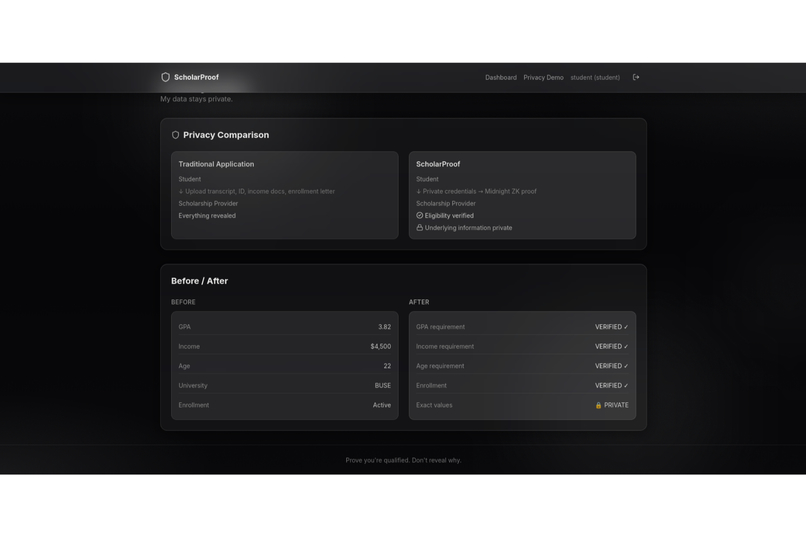Image resolution: width=806 pixels, height=537 pixels.
Task: Click the Age requirement label
Action: pyautogui.click(x=440, y=366)
